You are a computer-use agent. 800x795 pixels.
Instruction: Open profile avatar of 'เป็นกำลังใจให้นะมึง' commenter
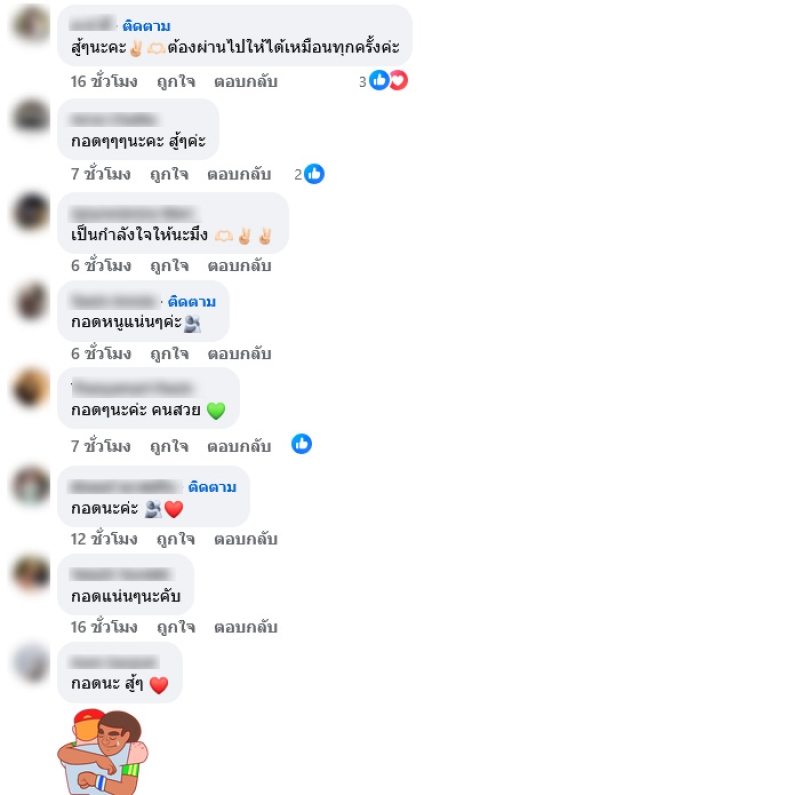(x=32, y=211)
